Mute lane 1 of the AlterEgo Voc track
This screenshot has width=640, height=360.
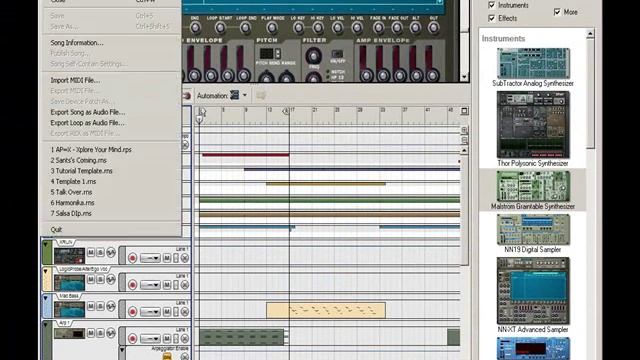click(167, 285)
